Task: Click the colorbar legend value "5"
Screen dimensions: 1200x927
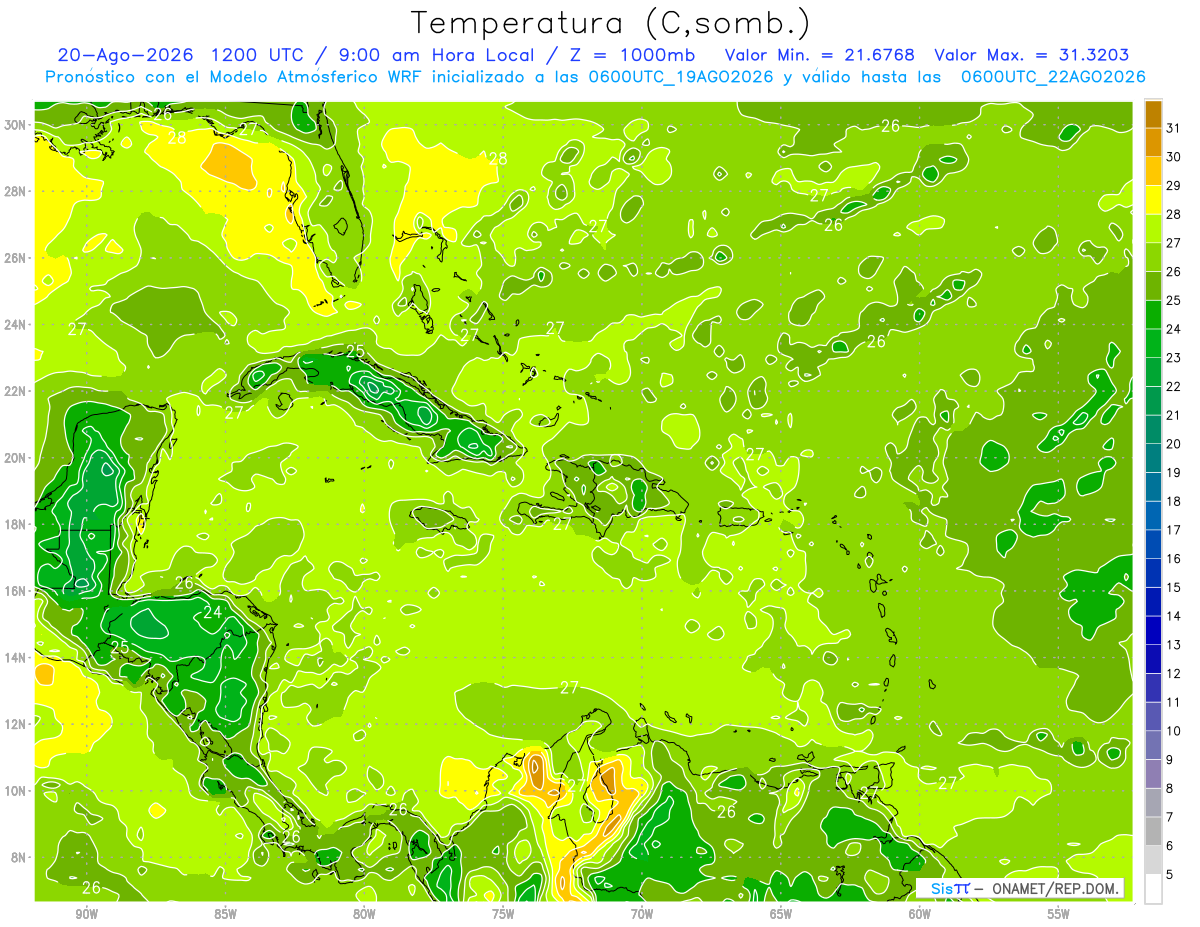Action: (1171, 874)
